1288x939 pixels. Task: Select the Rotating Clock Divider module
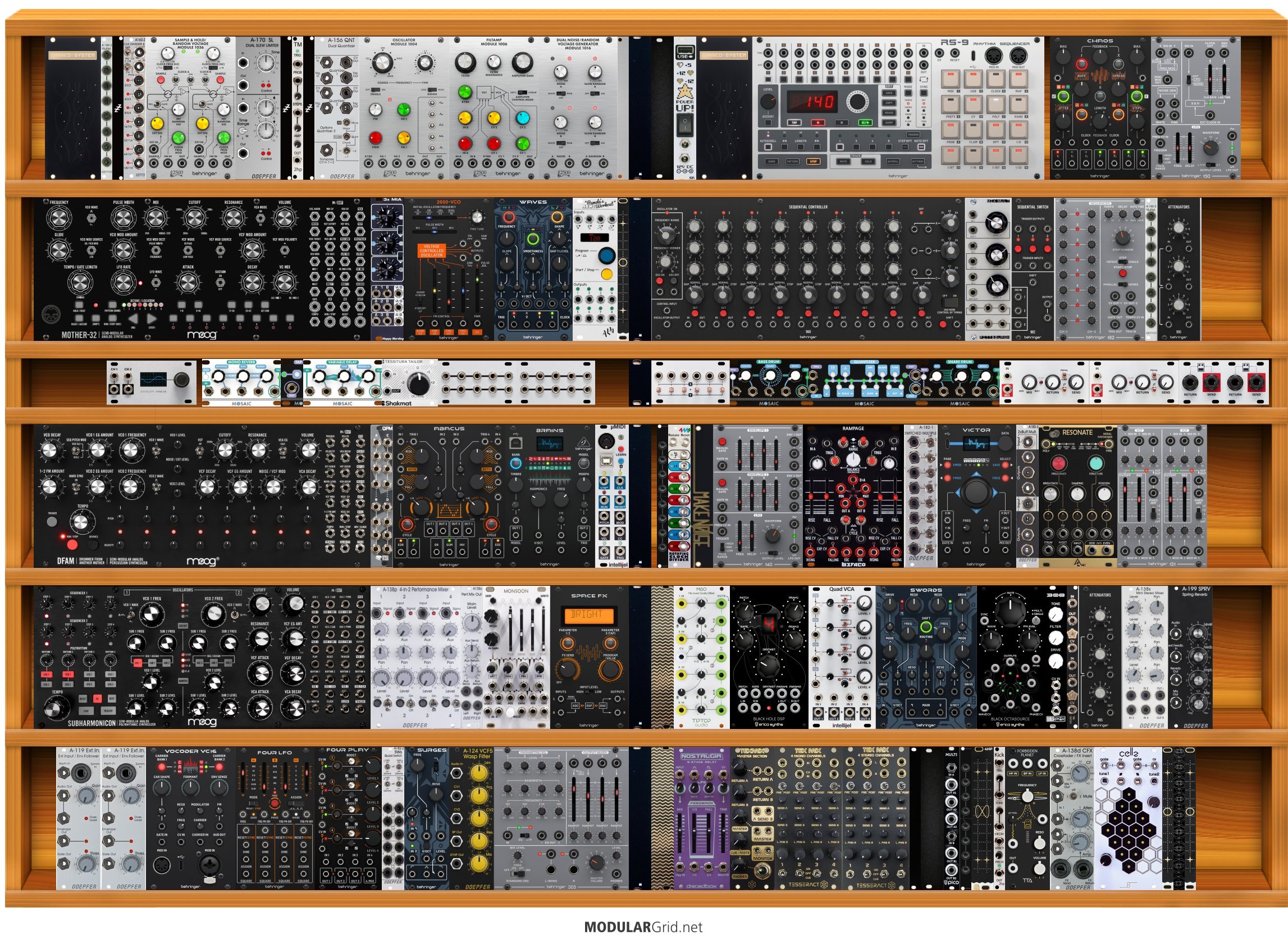point(679,496)
